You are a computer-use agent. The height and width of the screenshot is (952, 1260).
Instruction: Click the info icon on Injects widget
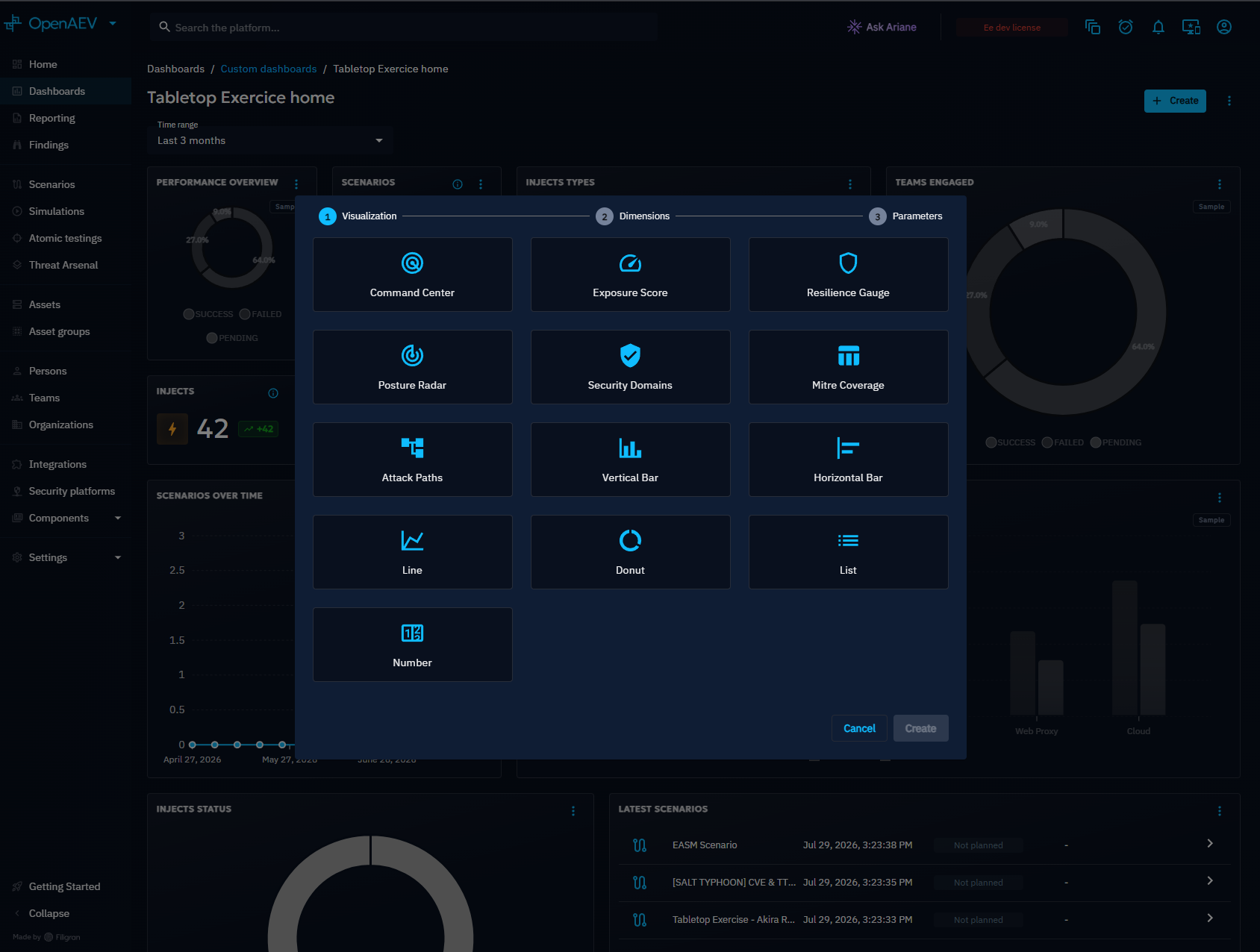pos(273,393)
